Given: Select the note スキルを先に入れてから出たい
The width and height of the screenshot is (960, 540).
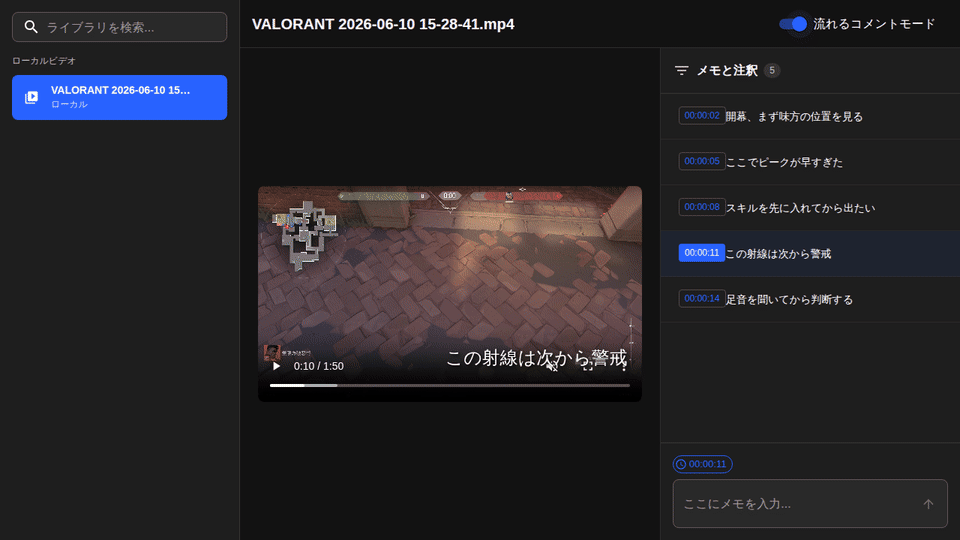Looking at the screenshot, I should [x=800, y=208].
